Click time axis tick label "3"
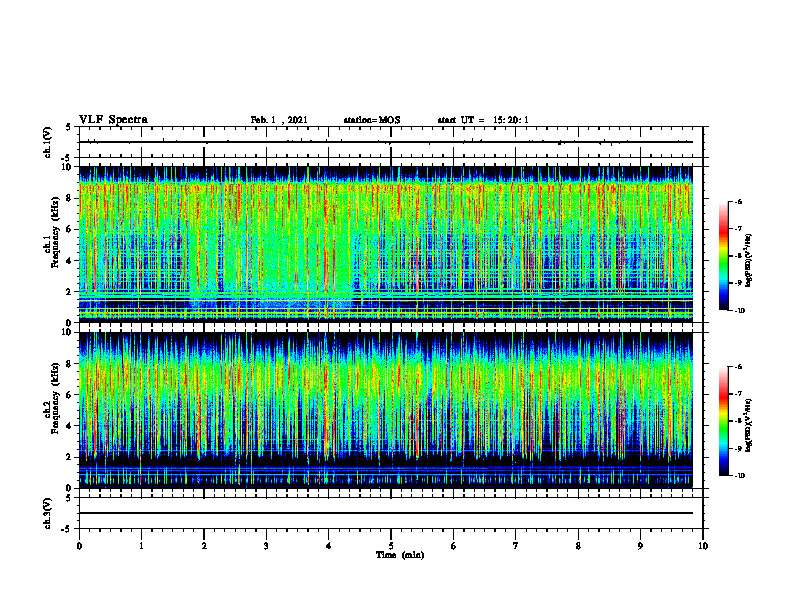This screenshot has width=792, height=612. click(266, 546)
